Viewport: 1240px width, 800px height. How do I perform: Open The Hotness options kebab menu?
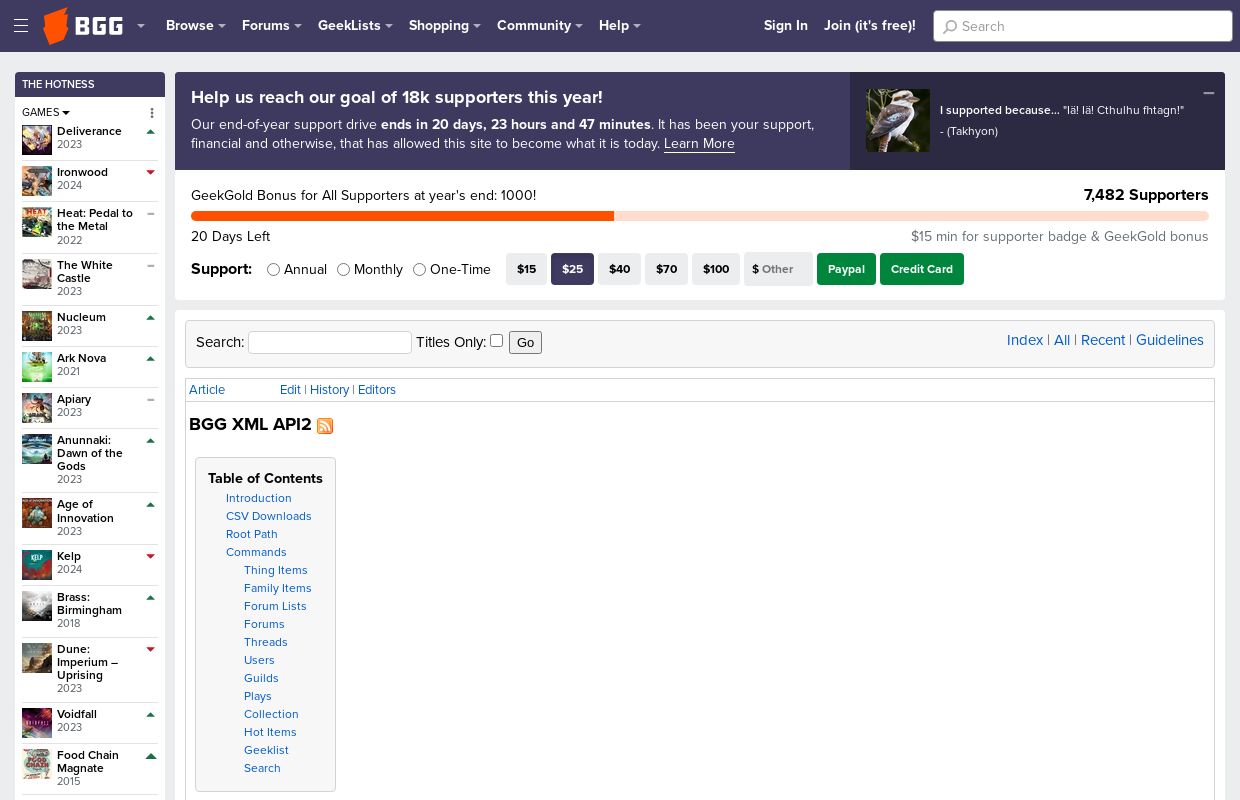tap(152, 113)
